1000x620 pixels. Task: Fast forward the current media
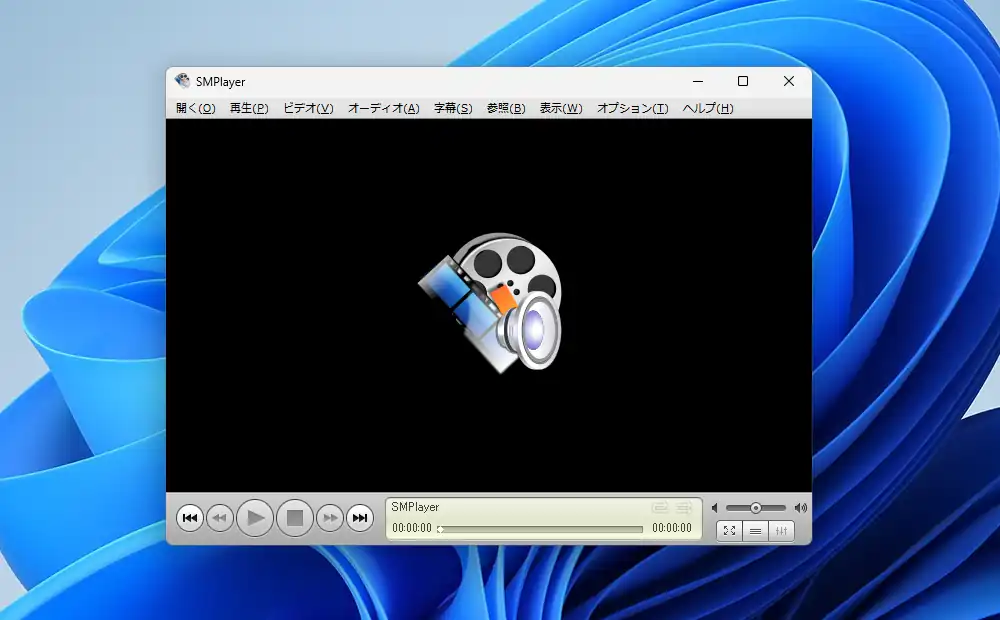coord(330,518)
